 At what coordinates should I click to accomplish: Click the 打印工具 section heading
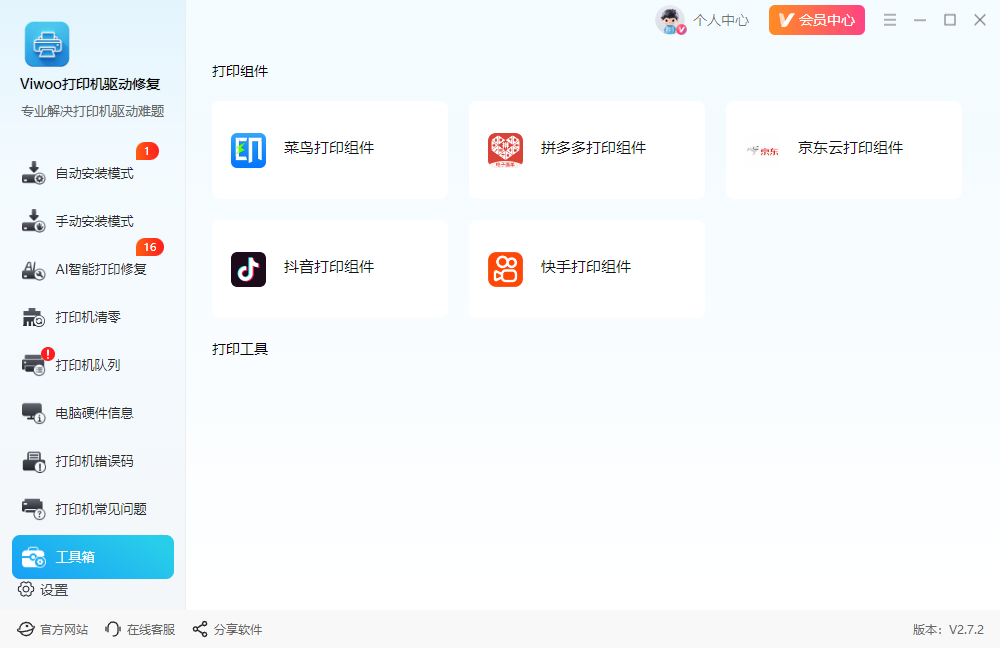pos(240,350)
